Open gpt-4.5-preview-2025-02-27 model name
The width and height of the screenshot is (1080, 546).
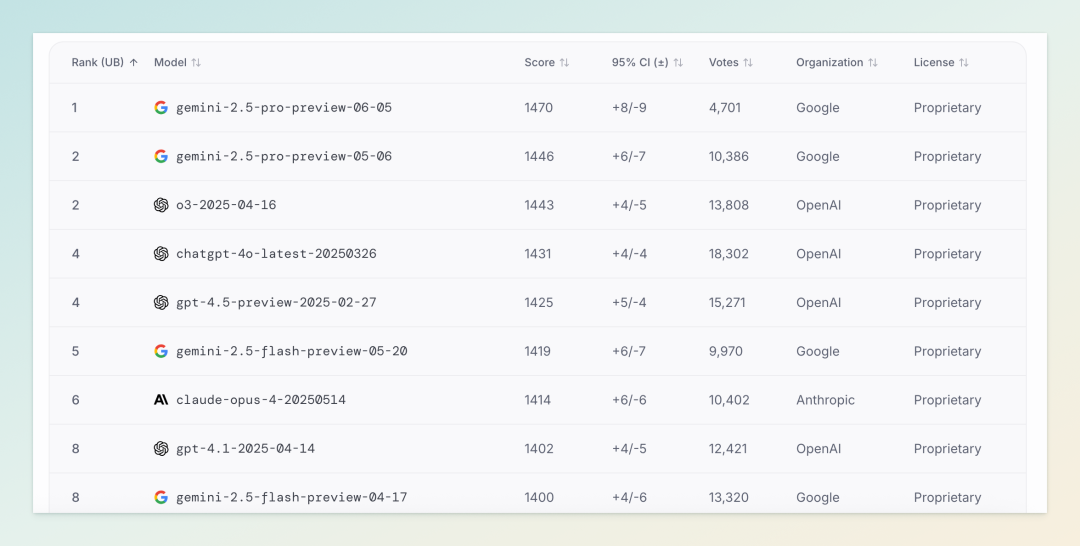click(276, 302)
